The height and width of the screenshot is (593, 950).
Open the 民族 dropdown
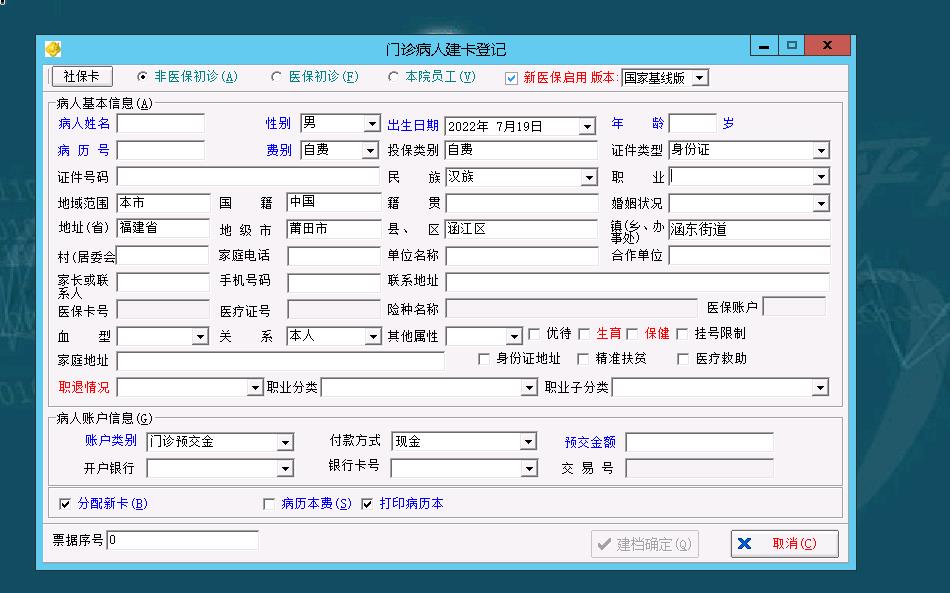589,177
